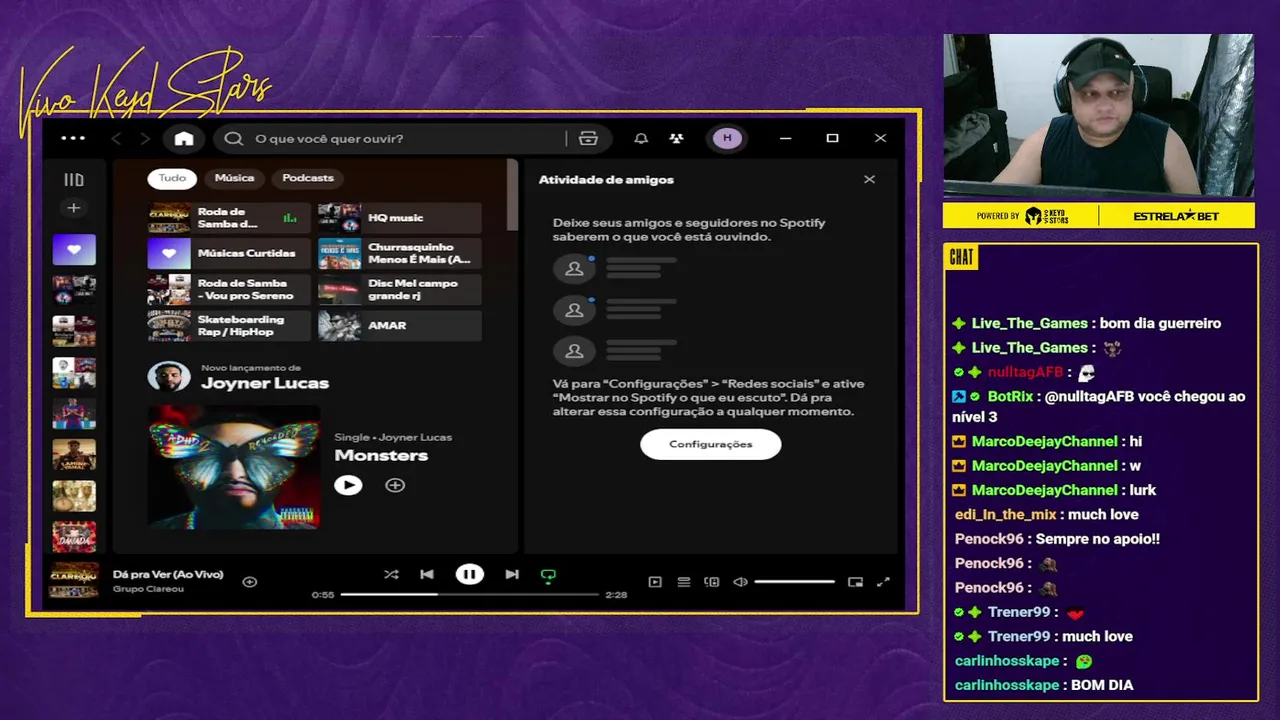The height and width of the screenshot is (720, 1280).
Task: Go back with the left arrow
Action: pos(116,138)
